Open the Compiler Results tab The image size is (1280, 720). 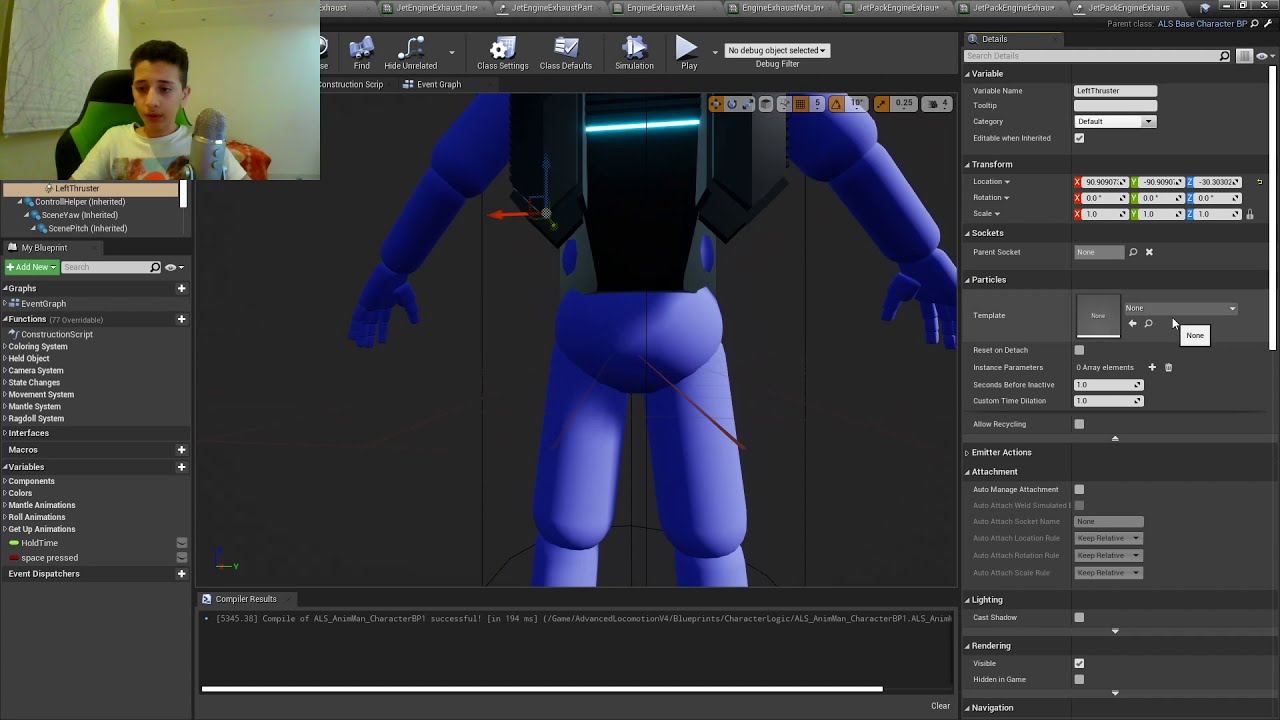245,599
